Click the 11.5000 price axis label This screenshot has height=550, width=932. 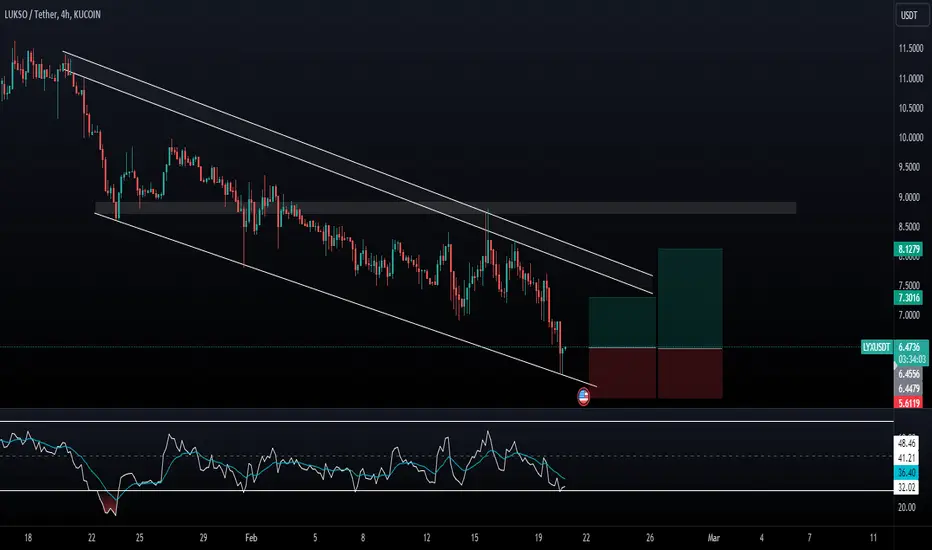click(911, 49)
